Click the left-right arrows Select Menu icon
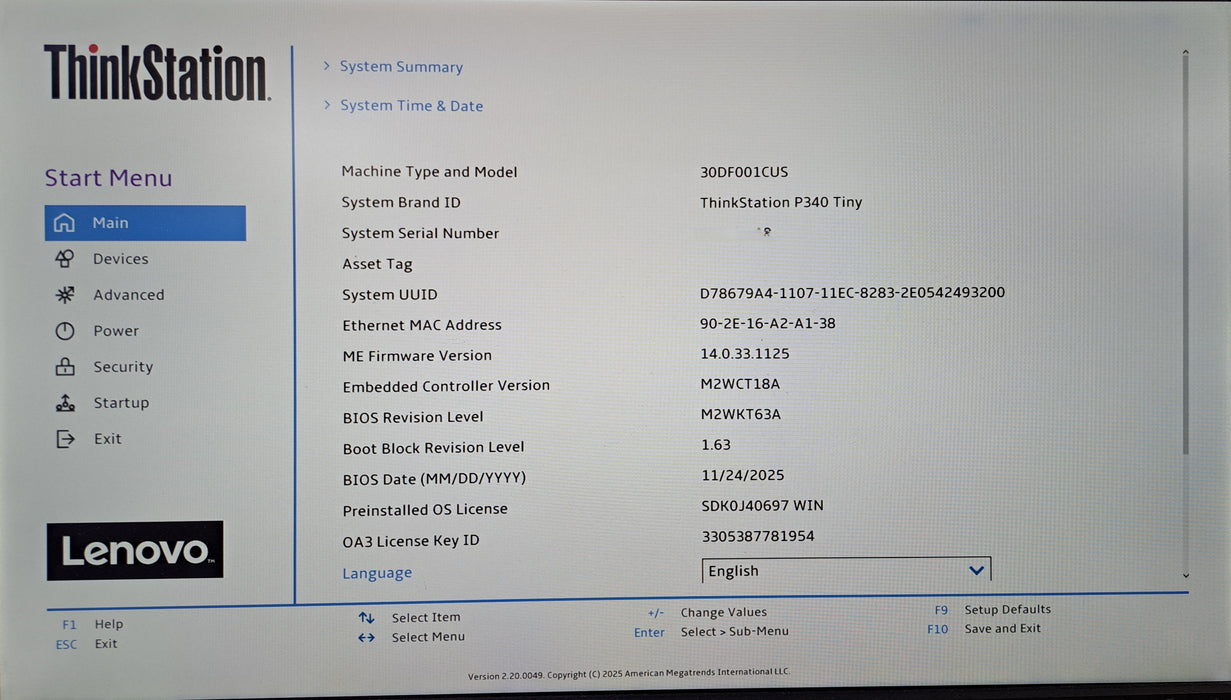The height and width of the screenshot is (700, 1231). coord(366,637)
